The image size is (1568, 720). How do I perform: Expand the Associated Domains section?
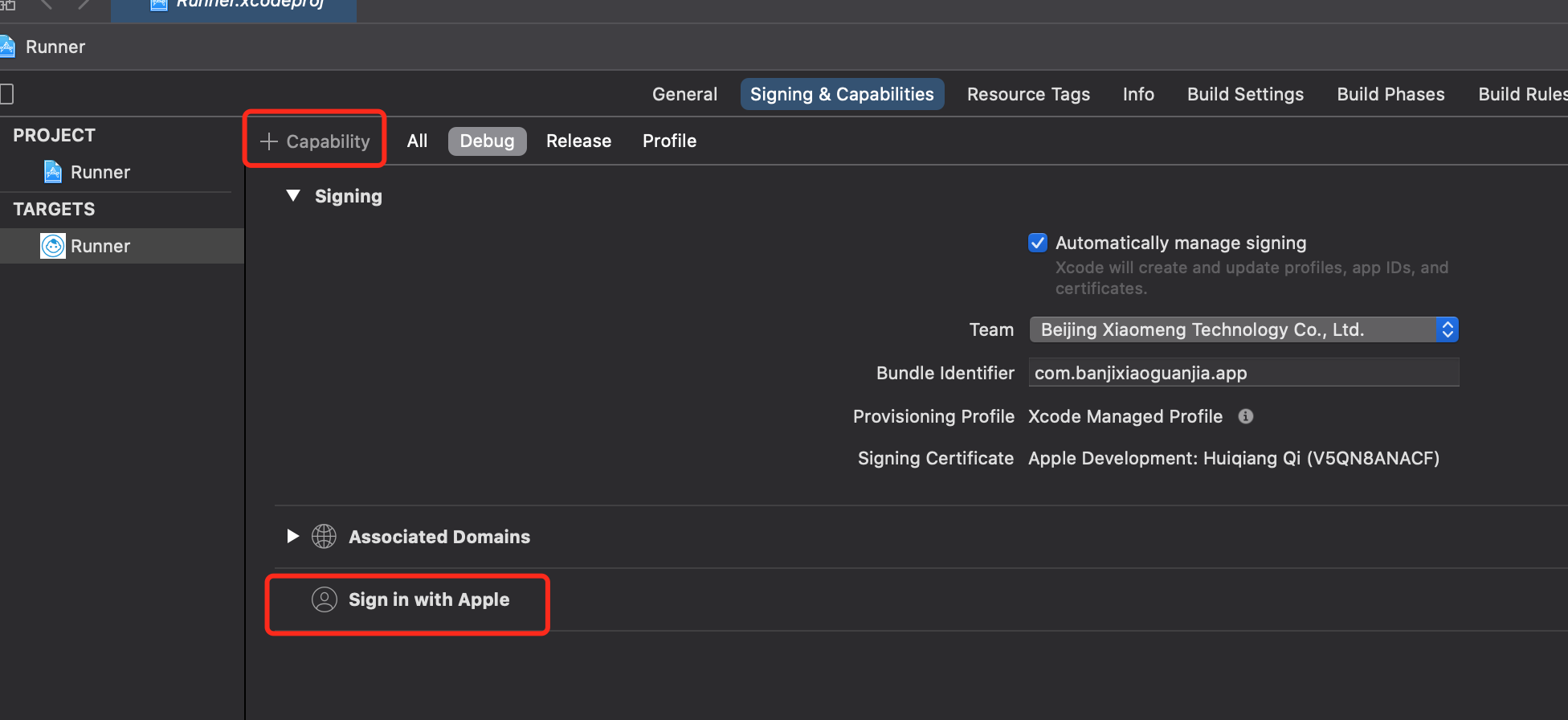point(293,536)
